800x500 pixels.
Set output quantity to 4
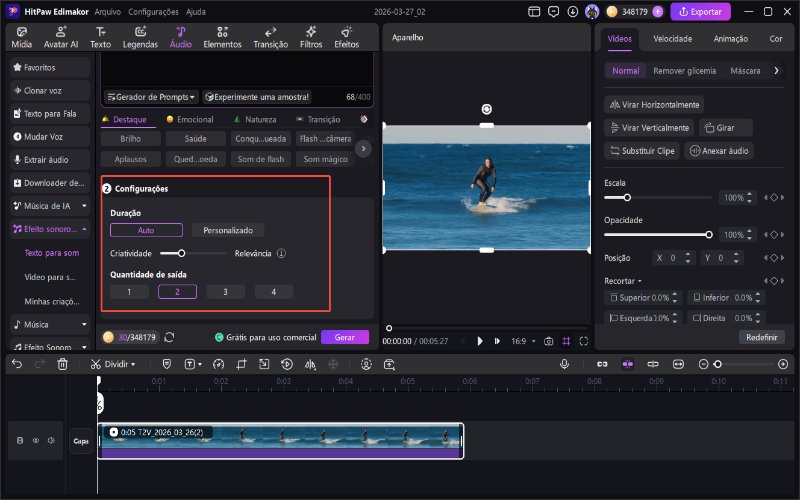273,292
